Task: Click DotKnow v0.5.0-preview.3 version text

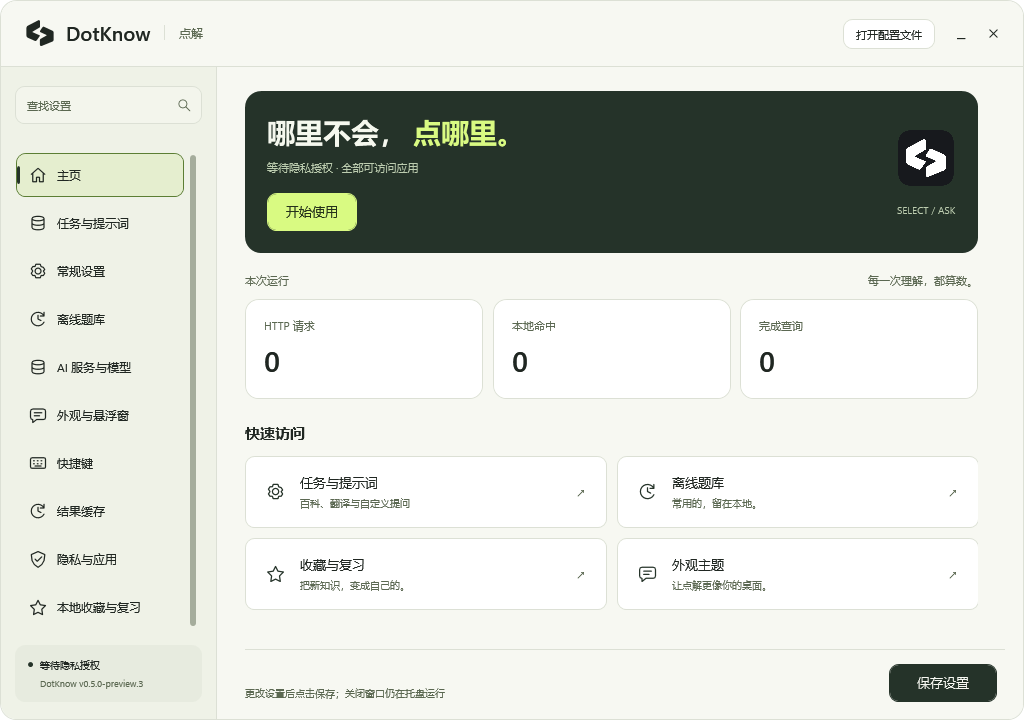Action: pyautogui.click(x=91, y=684)
